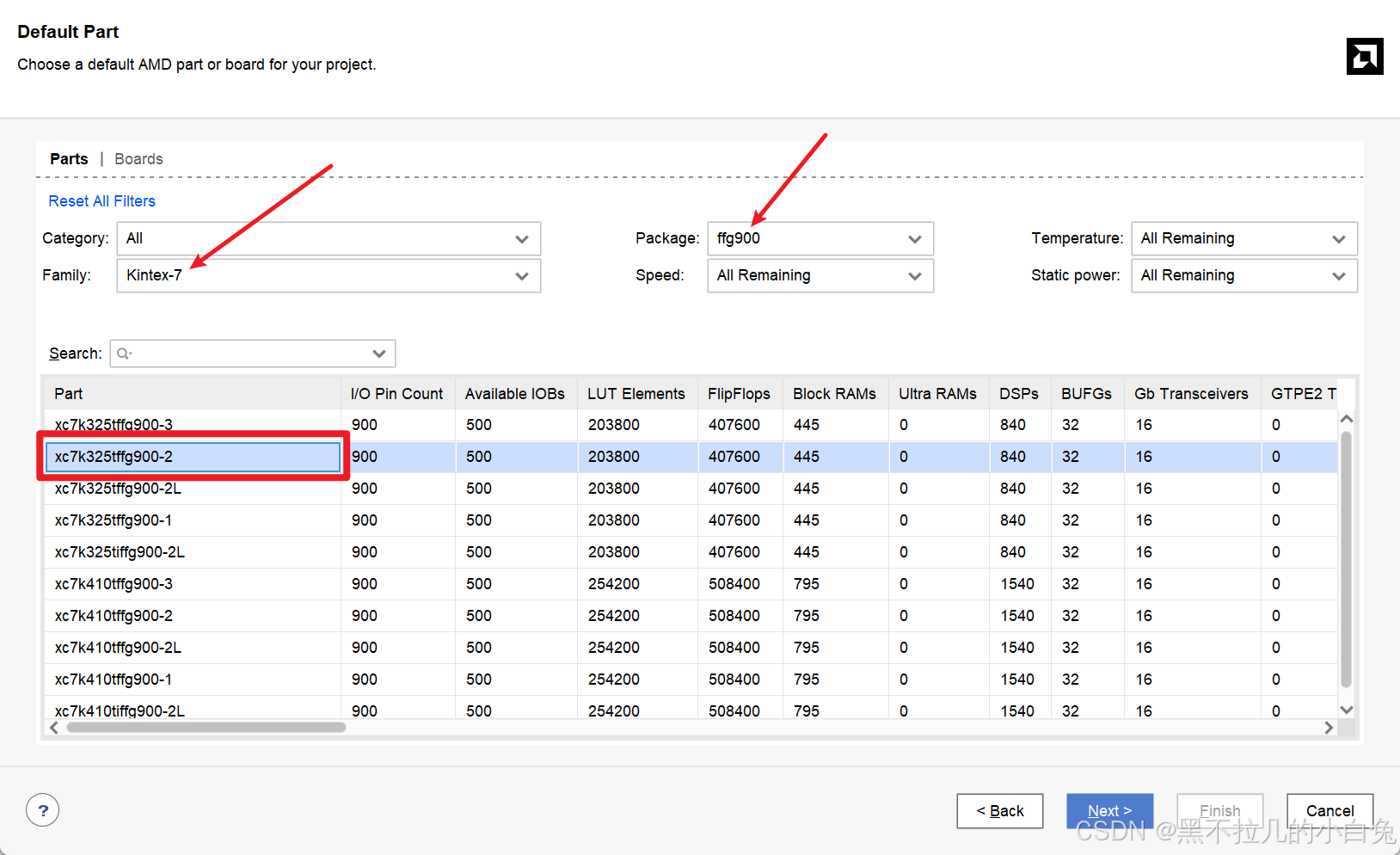The height and width of the screenshot is (855, 1400).
Task: Select part xc7k325tffg900-3 row
Action: coord(691,425)
